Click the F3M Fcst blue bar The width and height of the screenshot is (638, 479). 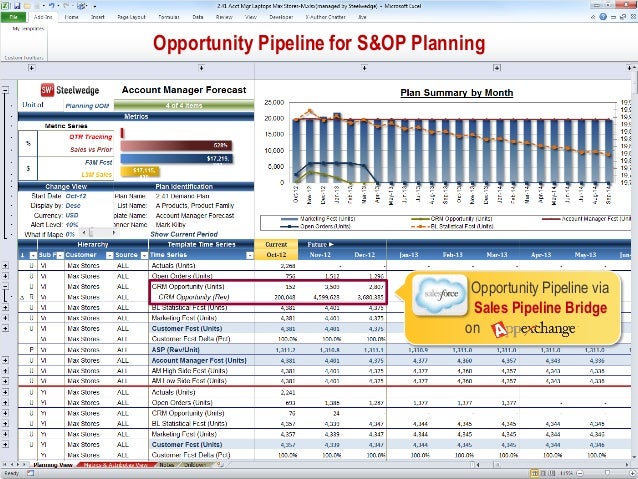pos(177,159)
